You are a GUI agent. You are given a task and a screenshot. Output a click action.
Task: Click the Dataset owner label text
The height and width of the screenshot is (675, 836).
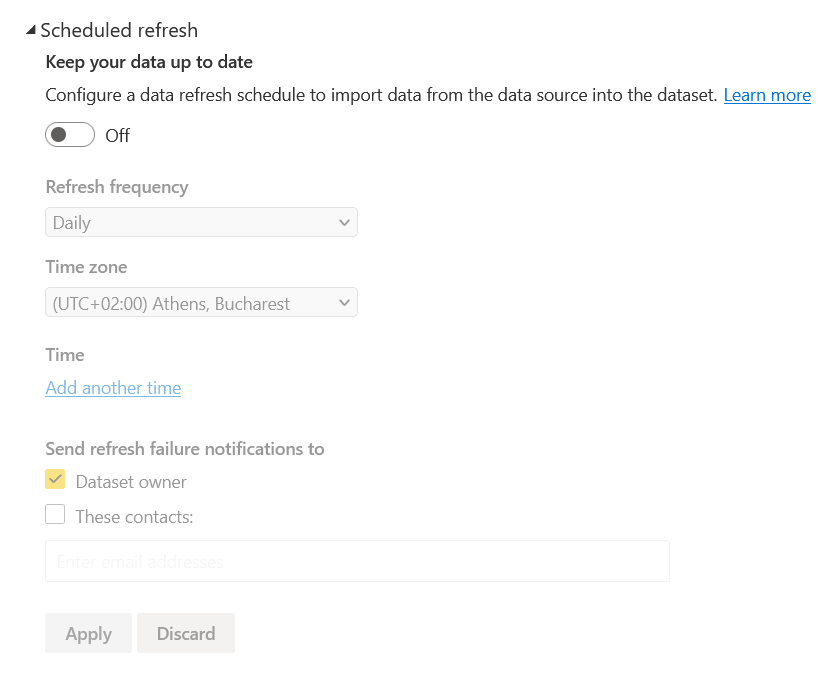coord(131,482)
